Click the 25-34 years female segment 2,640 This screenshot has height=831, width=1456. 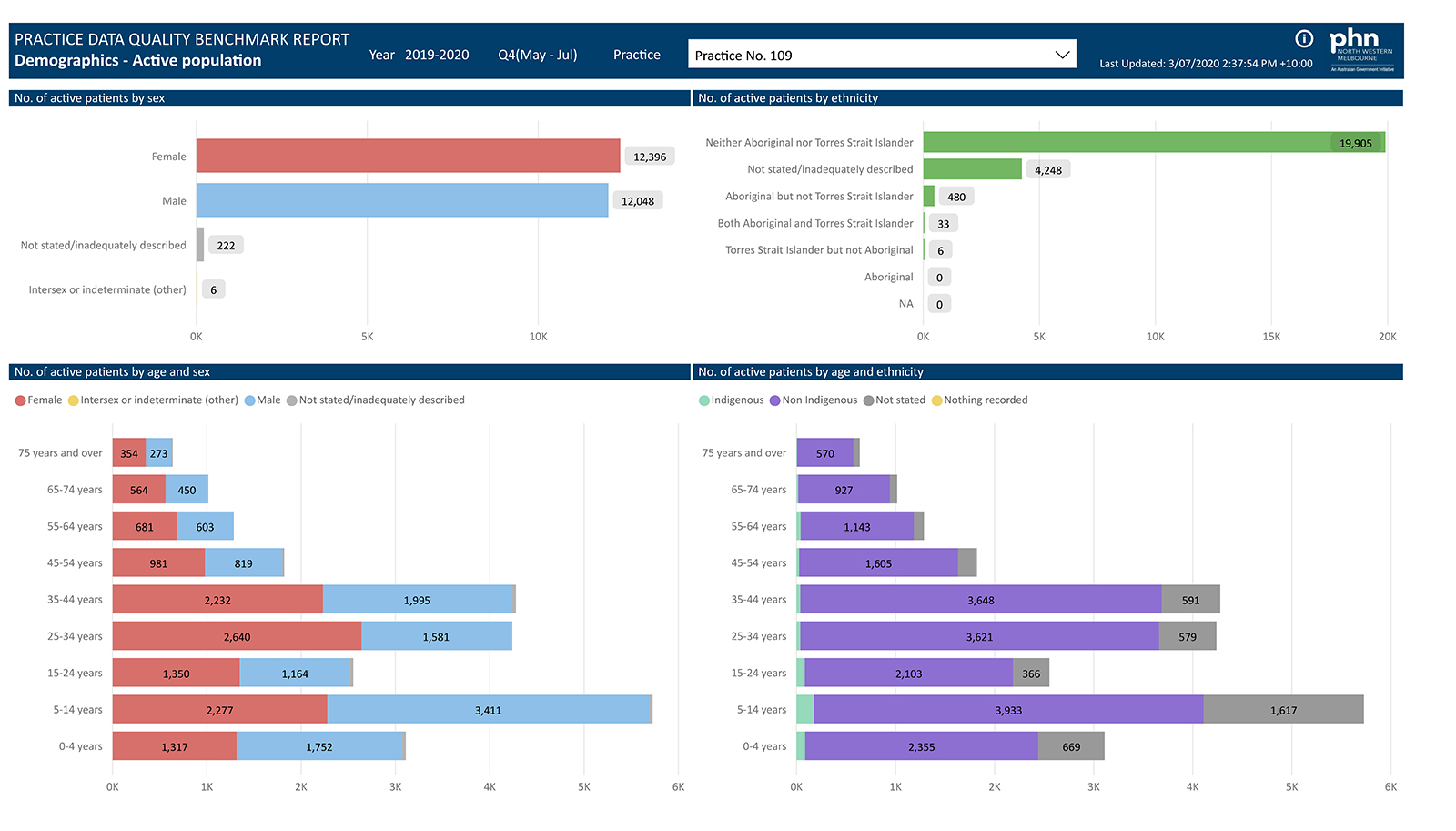pyautogui.click(x=237, y=636)
